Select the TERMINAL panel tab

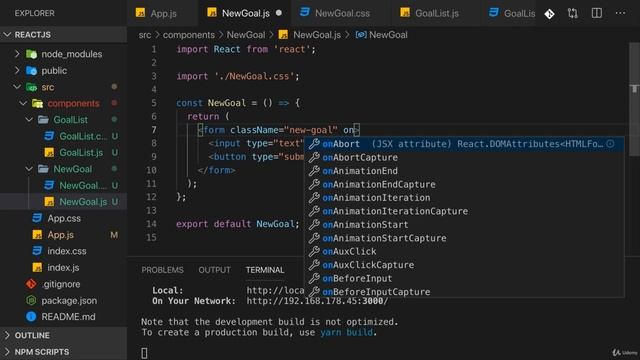(x=265, y=270)
